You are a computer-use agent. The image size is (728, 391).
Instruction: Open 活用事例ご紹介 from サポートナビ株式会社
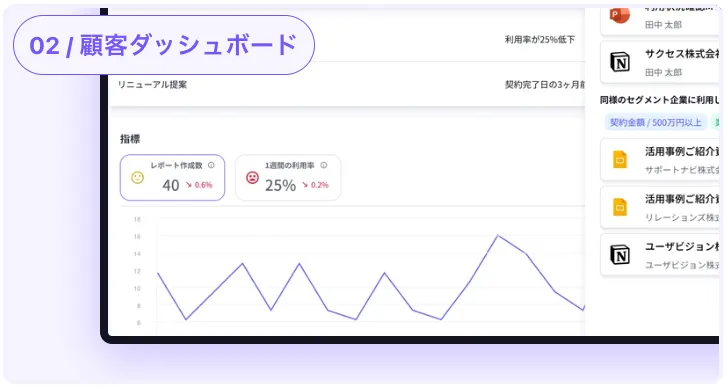[x=682, y=151]
